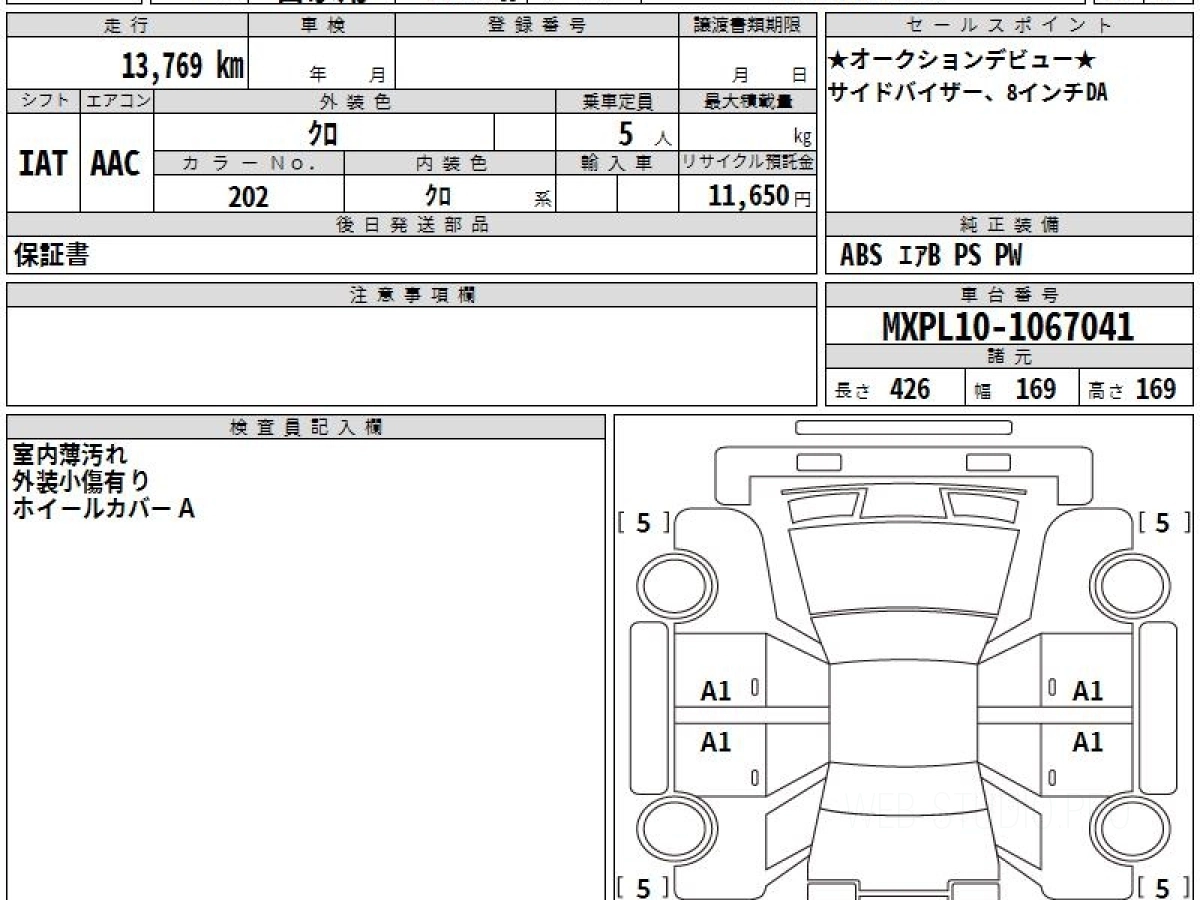Select the セールスポイント header
The width and height of the screenshot is (1200, 900).
tap(1010, 26)
